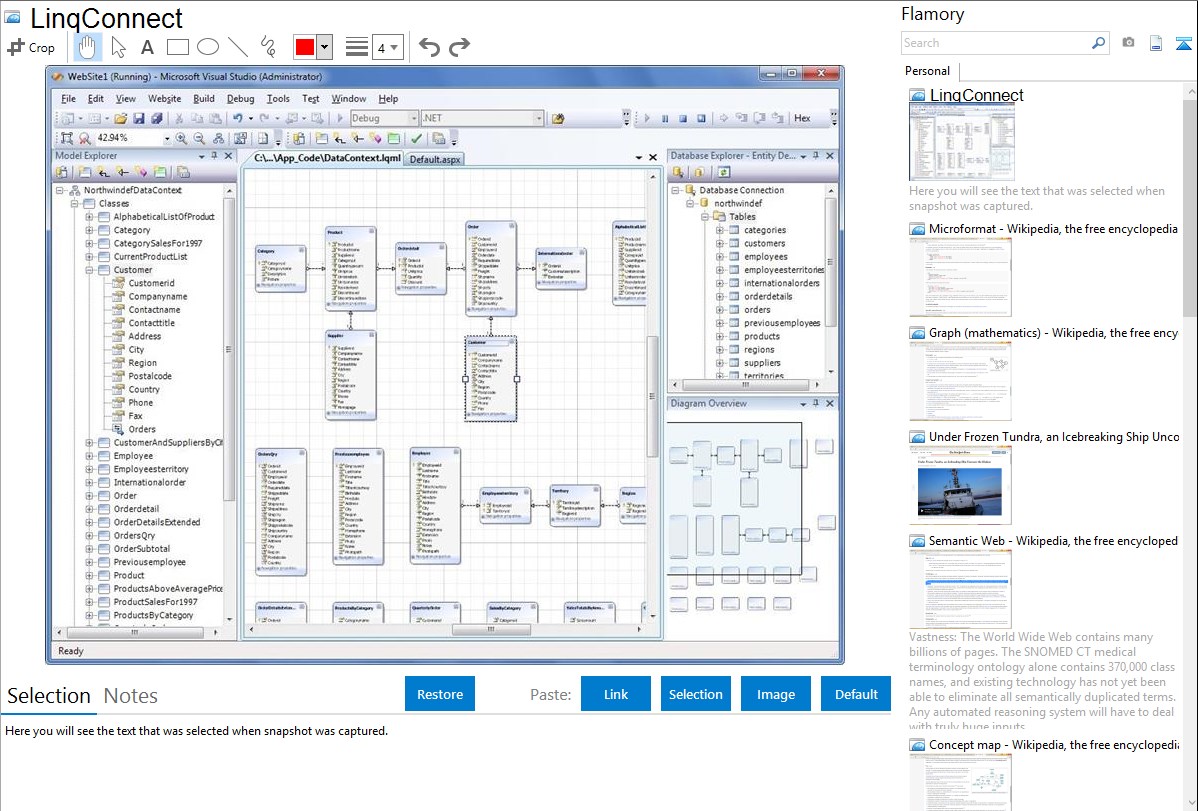Collapse the Tables folder node
1198x811 pixels.
tap(705, 216)
